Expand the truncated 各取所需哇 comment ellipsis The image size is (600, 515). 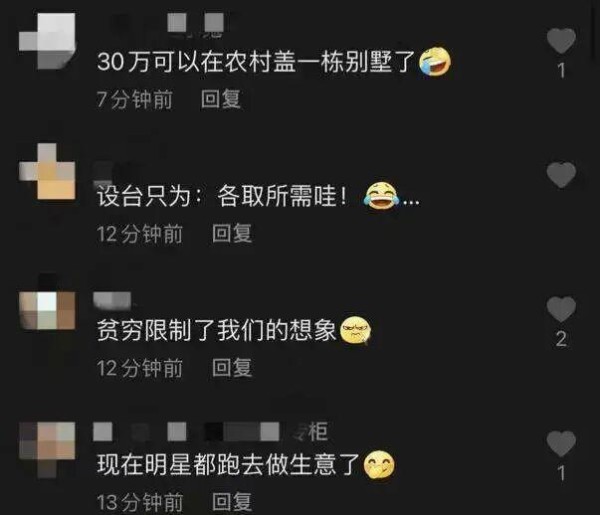[x=411, y=201]
